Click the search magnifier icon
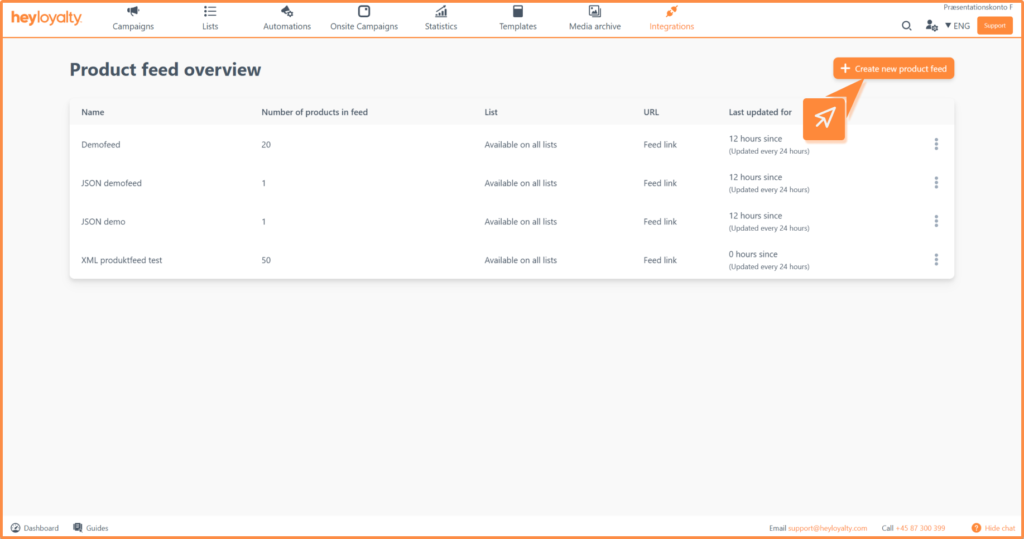The image size is (1024, 539). [907, 26]
